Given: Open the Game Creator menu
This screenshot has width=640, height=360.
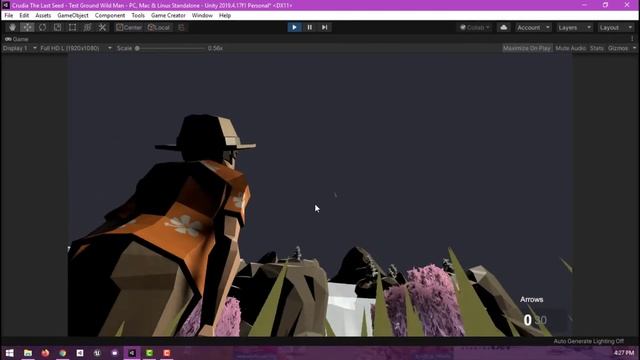Looking at the screenshot, I should click(168, 16).
